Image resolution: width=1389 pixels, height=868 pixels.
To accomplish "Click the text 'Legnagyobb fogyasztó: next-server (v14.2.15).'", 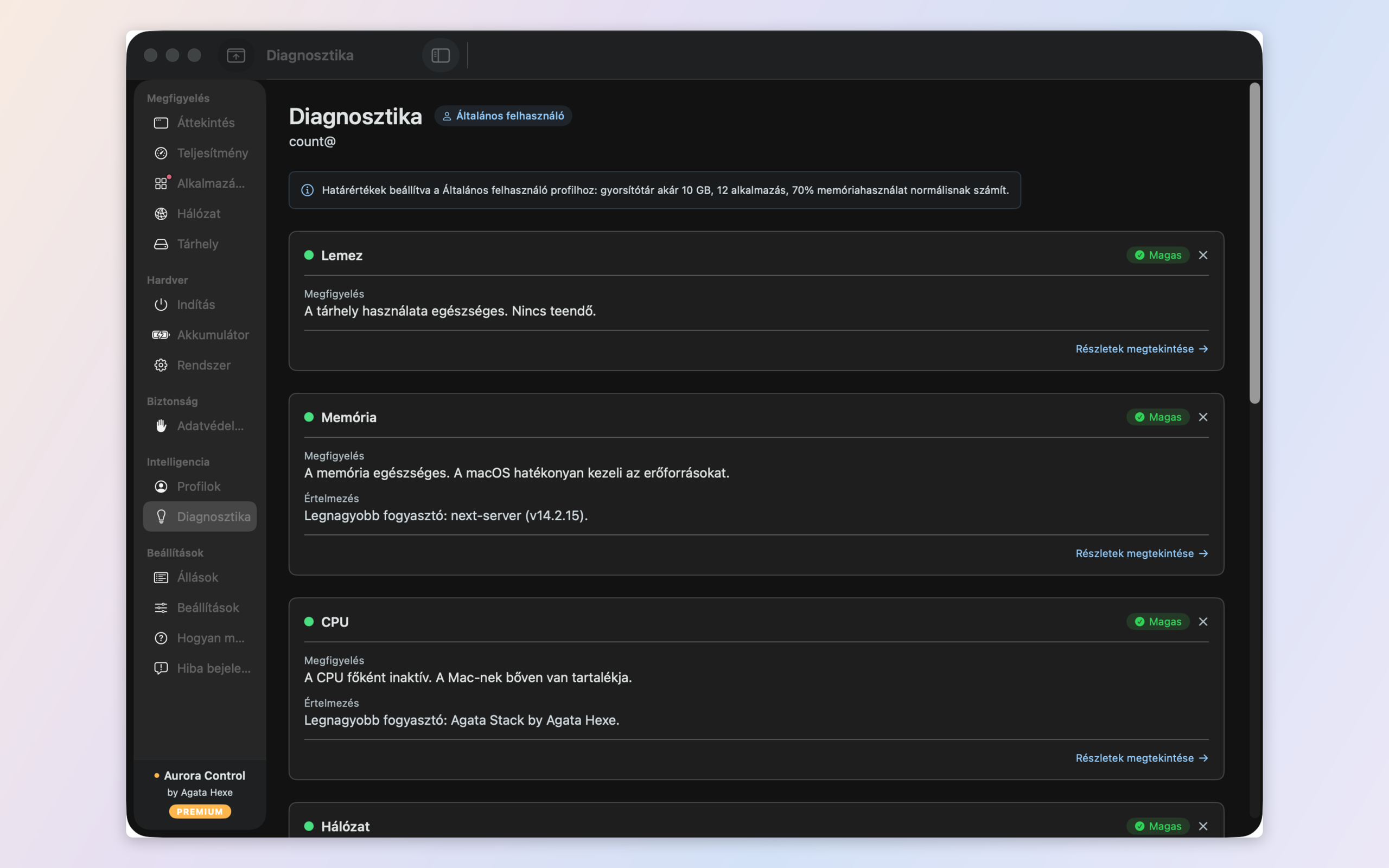I will (446, 515).
